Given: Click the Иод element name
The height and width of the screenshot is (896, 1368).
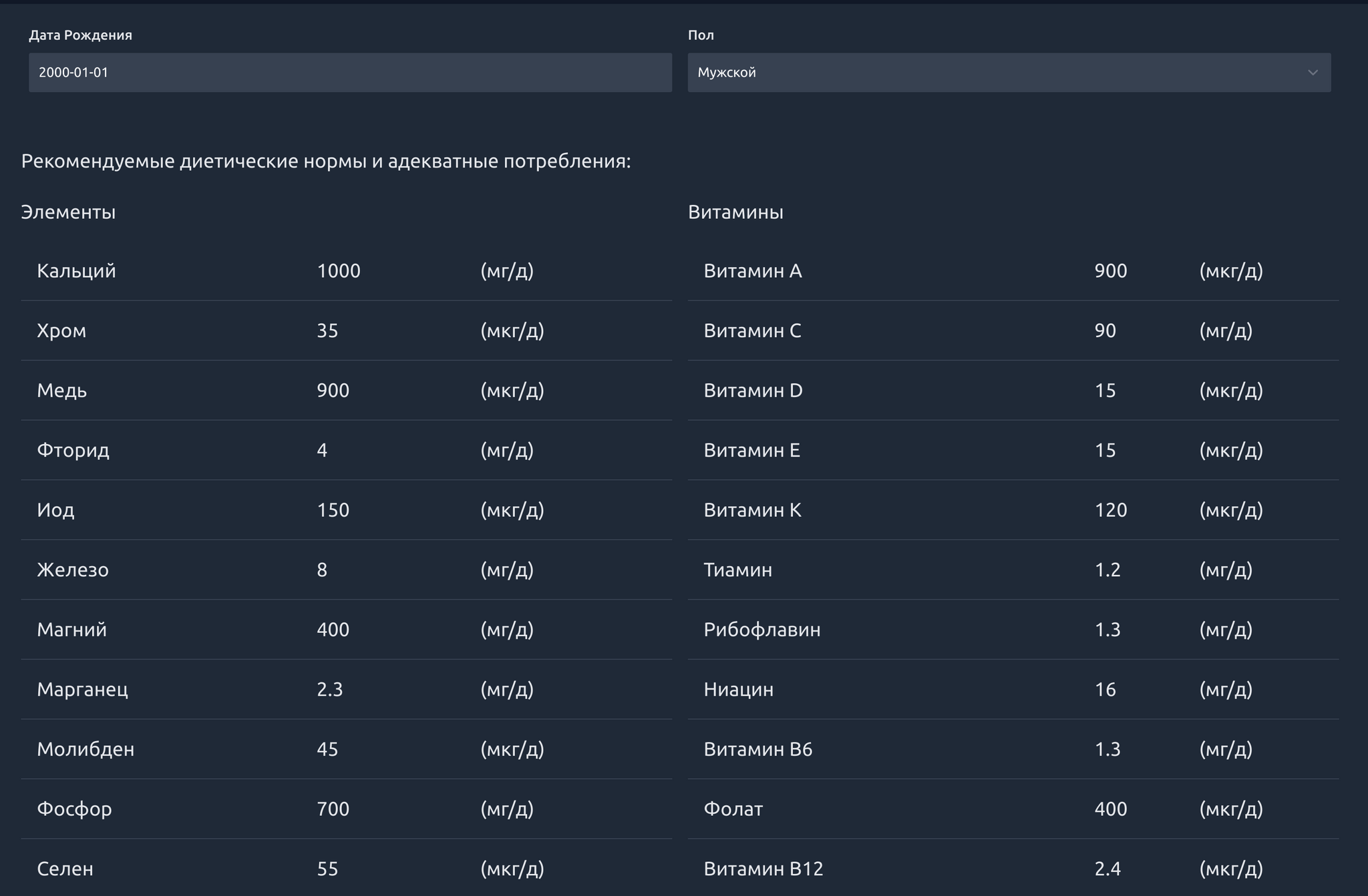Looking at the screenshot, I should coord(55,510).
